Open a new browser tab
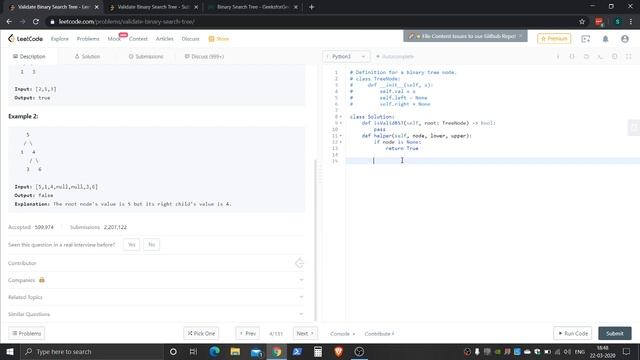Image resolution: width=640 pixels, height=360 pixels. tap(311, 7)
